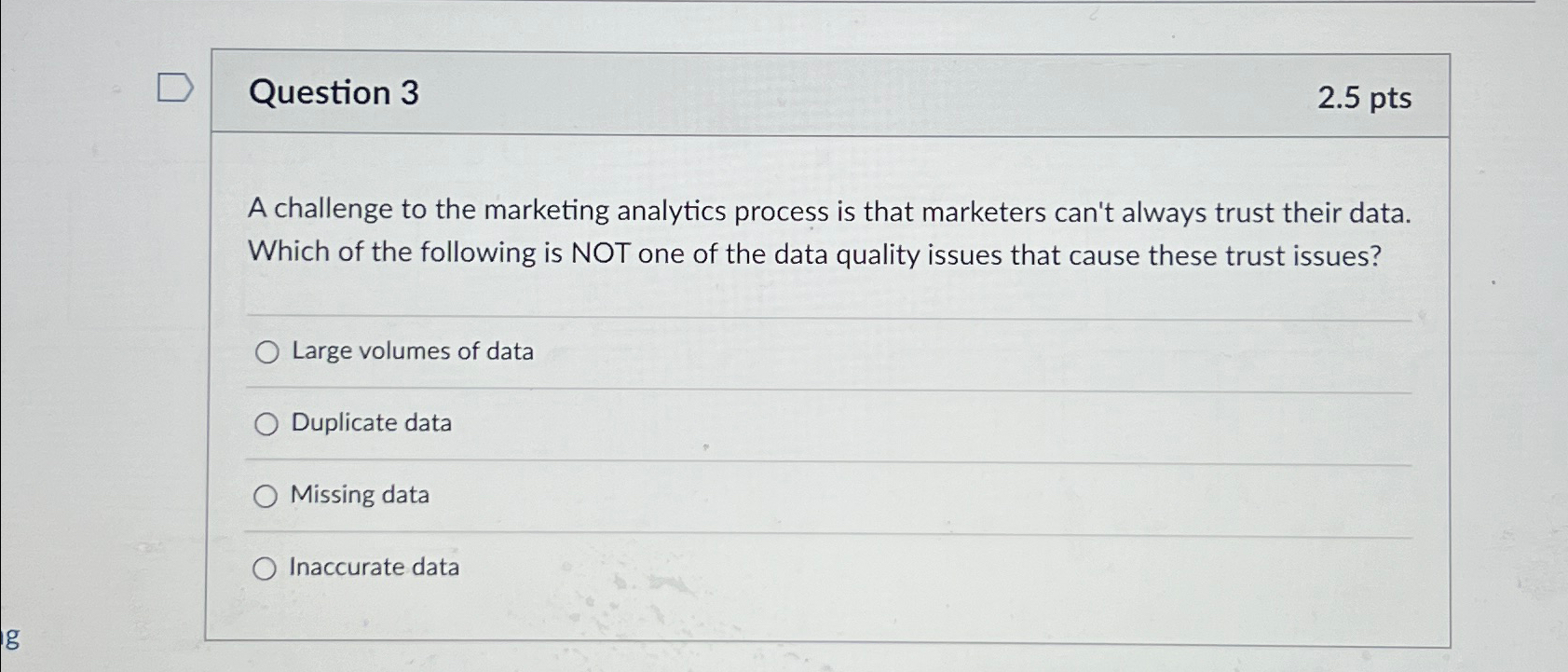Image resolution: width=1568 pixels, height=672 pixels.
Task: Click the Large volumes of data answer text
Action: click(411, 352)
